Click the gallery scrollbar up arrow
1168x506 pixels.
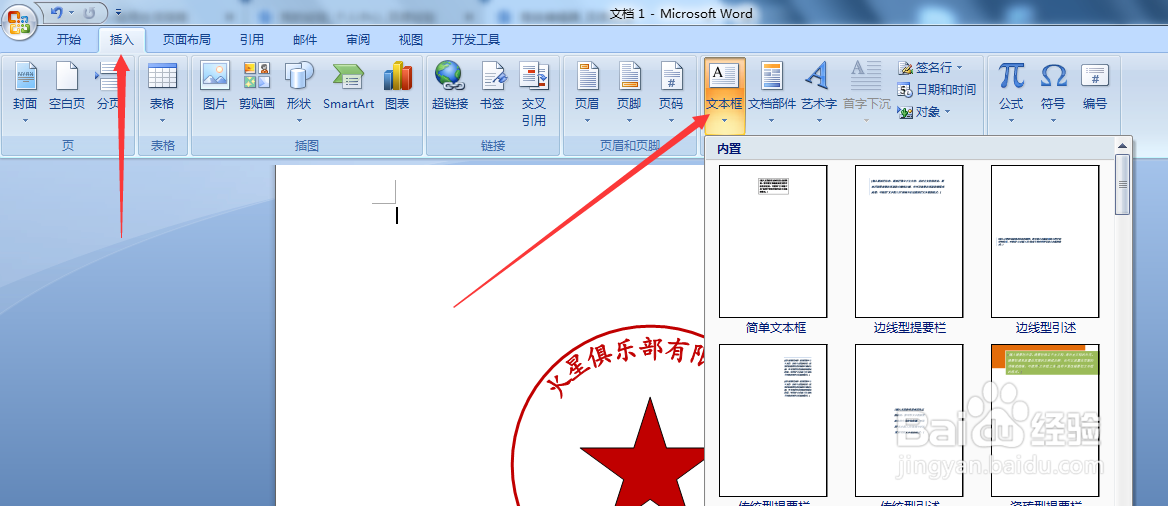[1123, 145]
